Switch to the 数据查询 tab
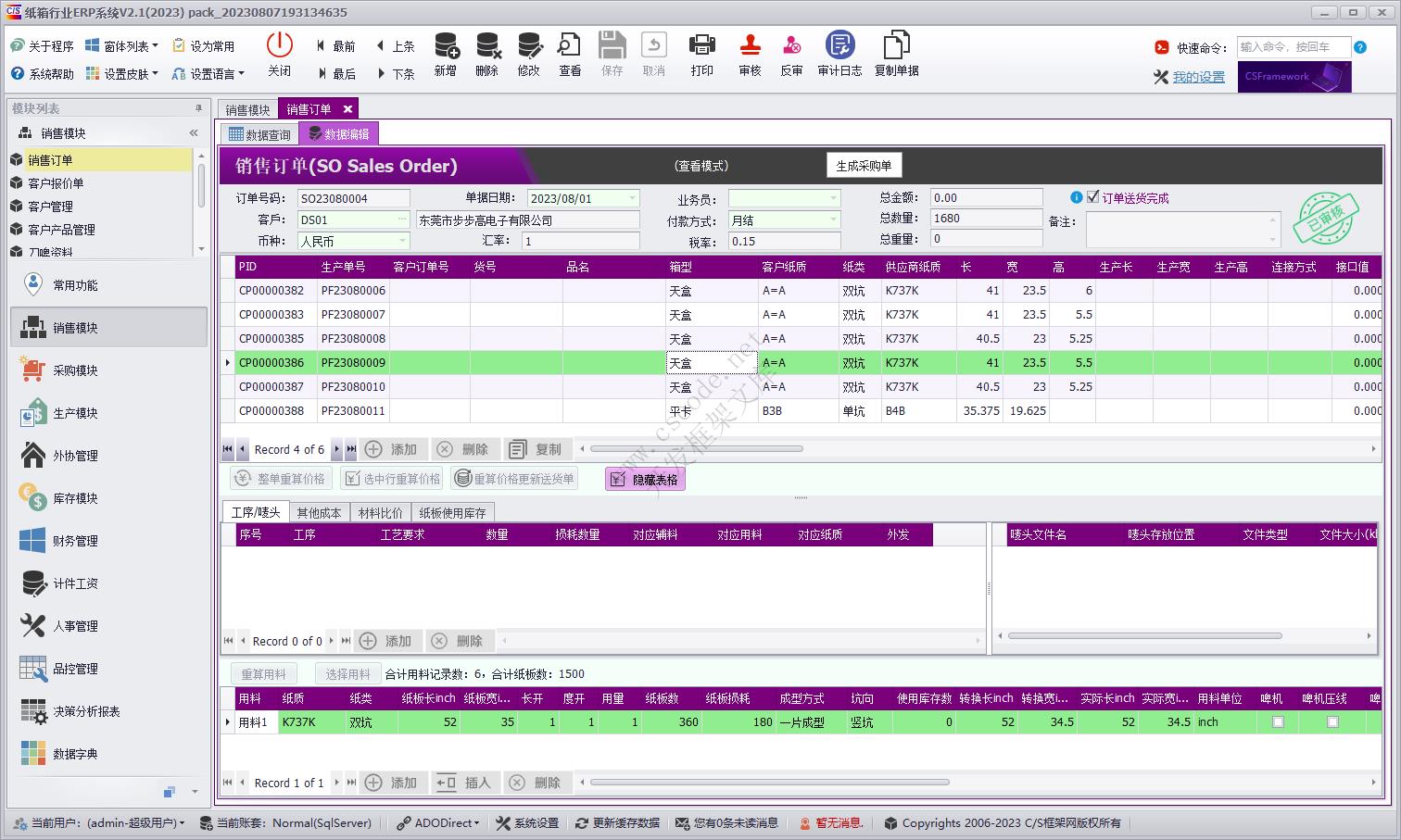The image size is (1401, 840). click(x=259, y=134)
